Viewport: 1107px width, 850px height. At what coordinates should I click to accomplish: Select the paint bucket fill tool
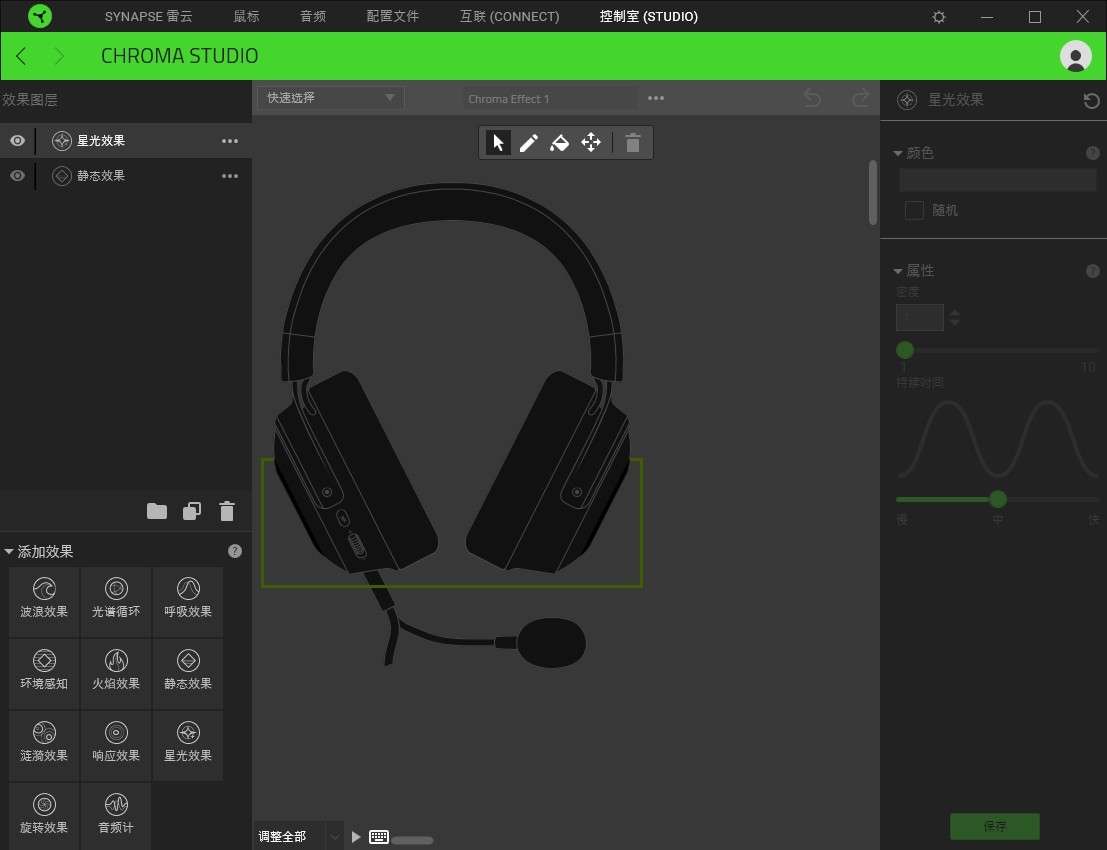pyautogui.click(x=559, y=143)
